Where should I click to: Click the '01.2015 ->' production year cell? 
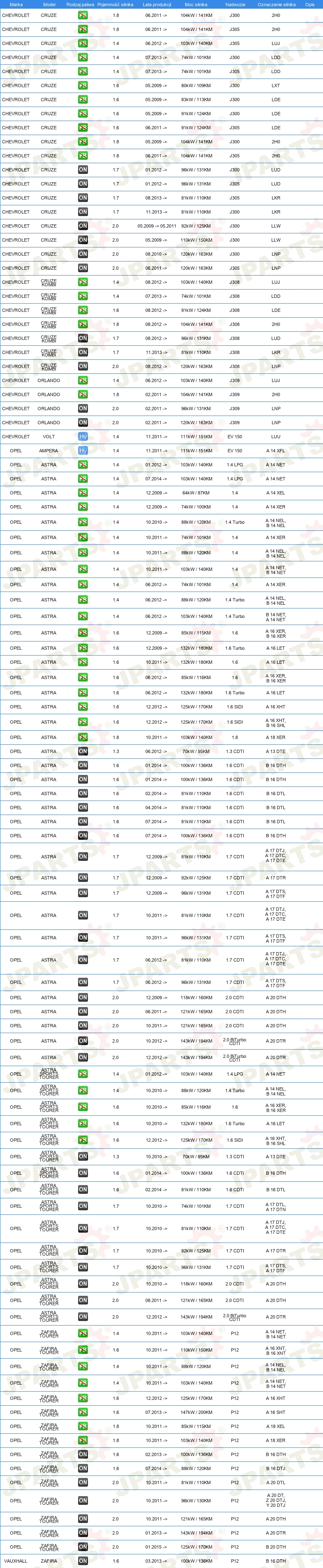click(x=157, y=1547)
